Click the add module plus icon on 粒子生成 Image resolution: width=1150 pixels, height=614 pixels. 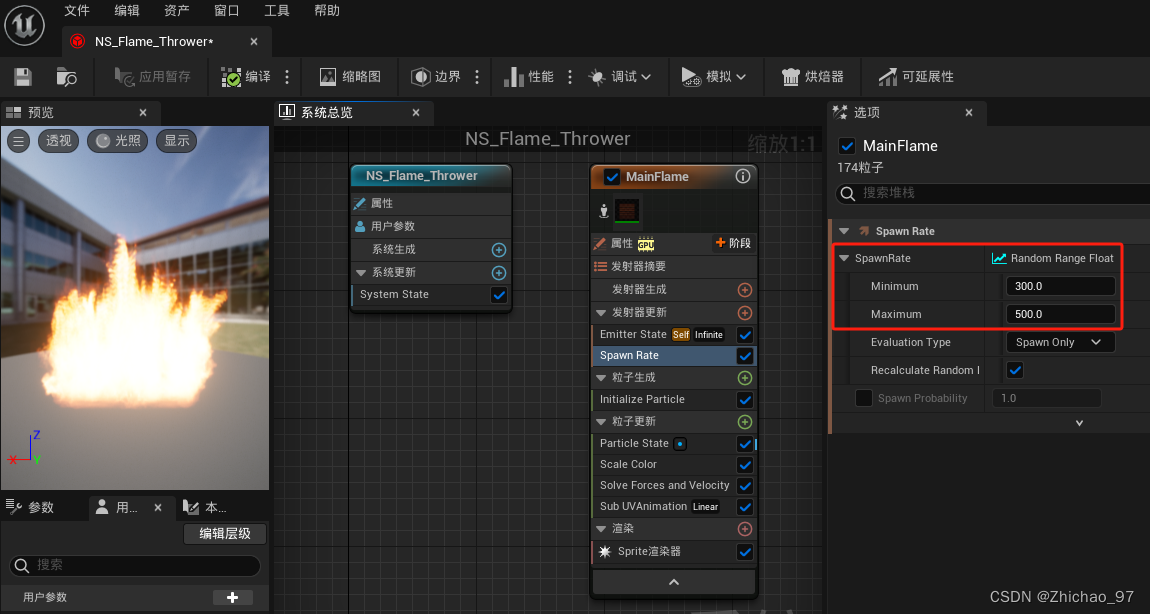pyautogui.click(x=744, y=377)
